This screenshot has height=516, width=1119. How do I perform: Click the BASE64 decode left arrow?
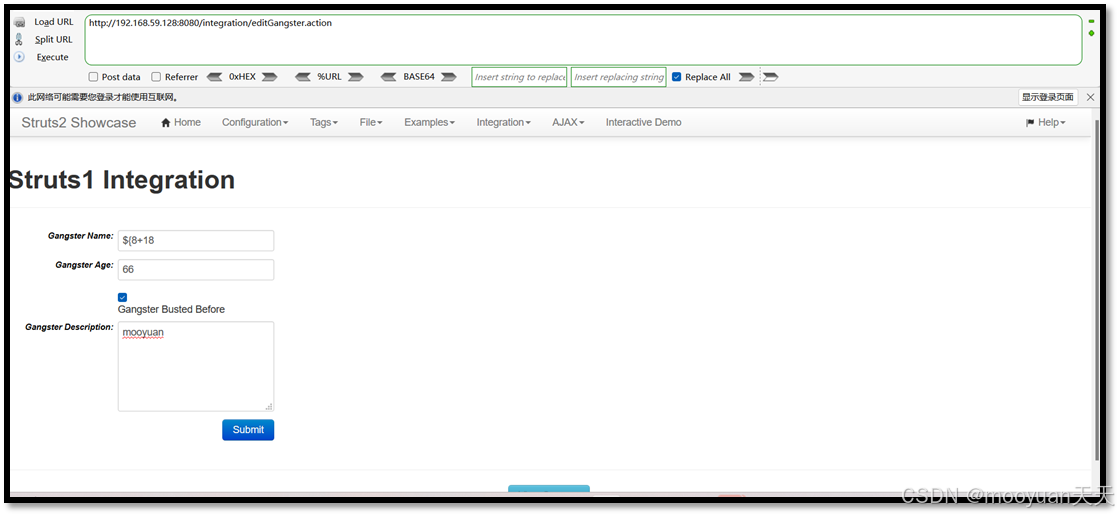click(x=389, y=77)
